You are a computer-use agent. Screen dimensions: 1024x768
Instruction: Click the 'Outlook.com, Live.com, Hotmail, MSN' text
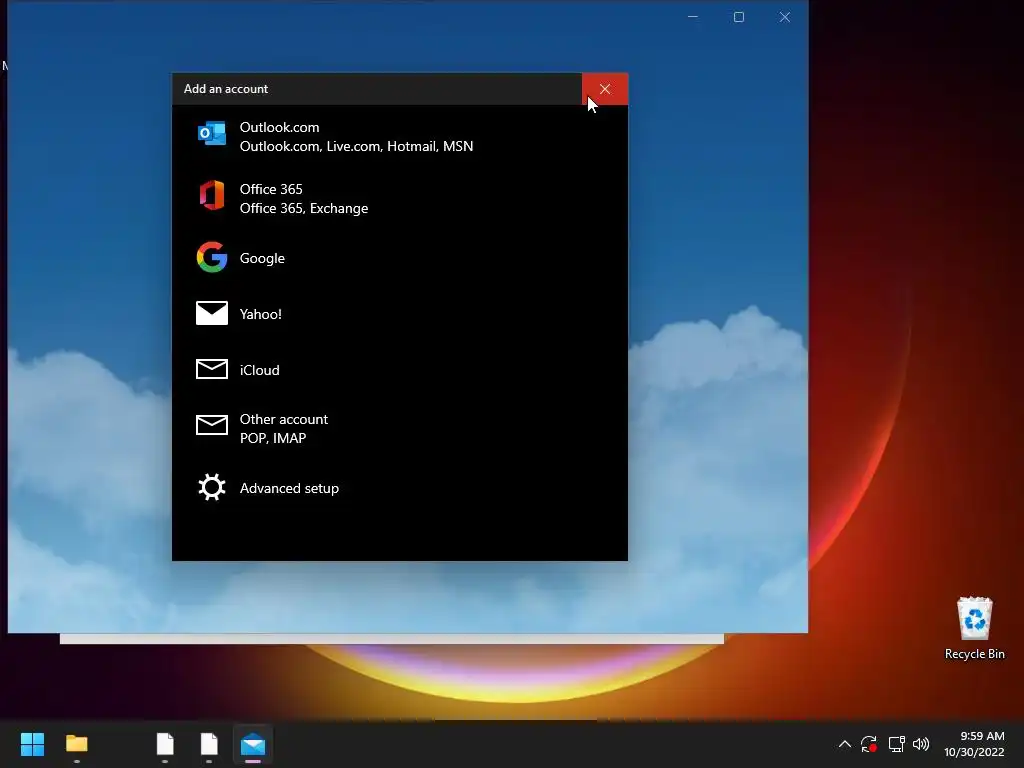click(356, 146)
